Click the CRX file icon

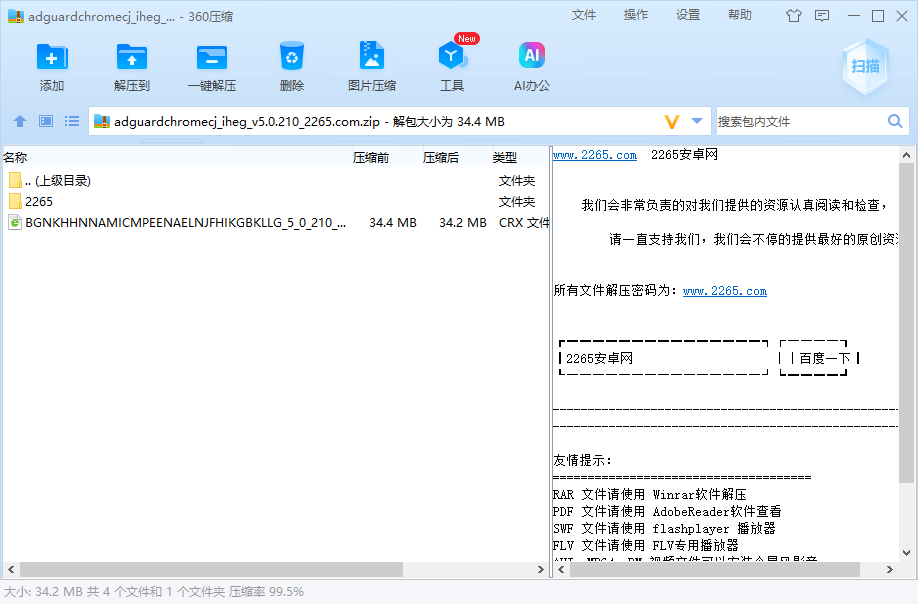point(15,222)
